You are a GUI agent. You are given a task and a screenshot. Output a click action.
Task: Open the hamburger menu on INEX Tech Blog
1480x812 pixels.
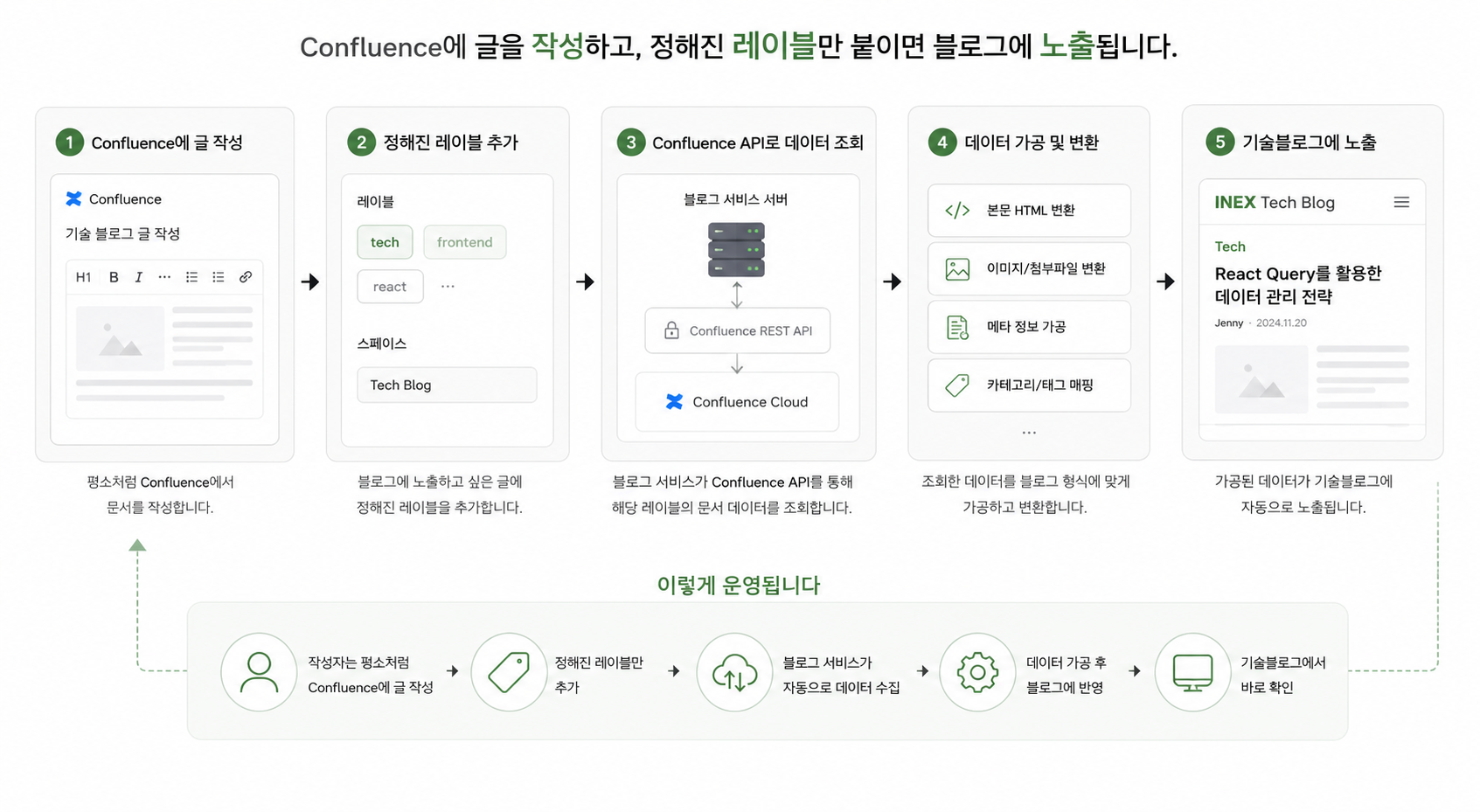[x=1401, y=203]
